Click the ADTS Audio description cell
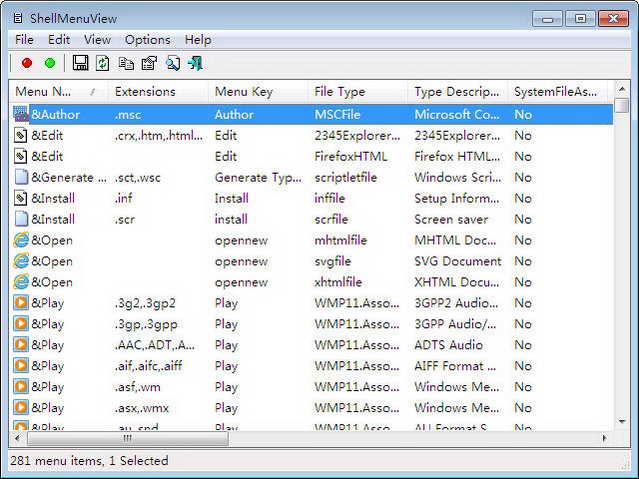Image resolution: width=639 pixels, height=479 pixels. pyautogui.click(x=448, y=345)
